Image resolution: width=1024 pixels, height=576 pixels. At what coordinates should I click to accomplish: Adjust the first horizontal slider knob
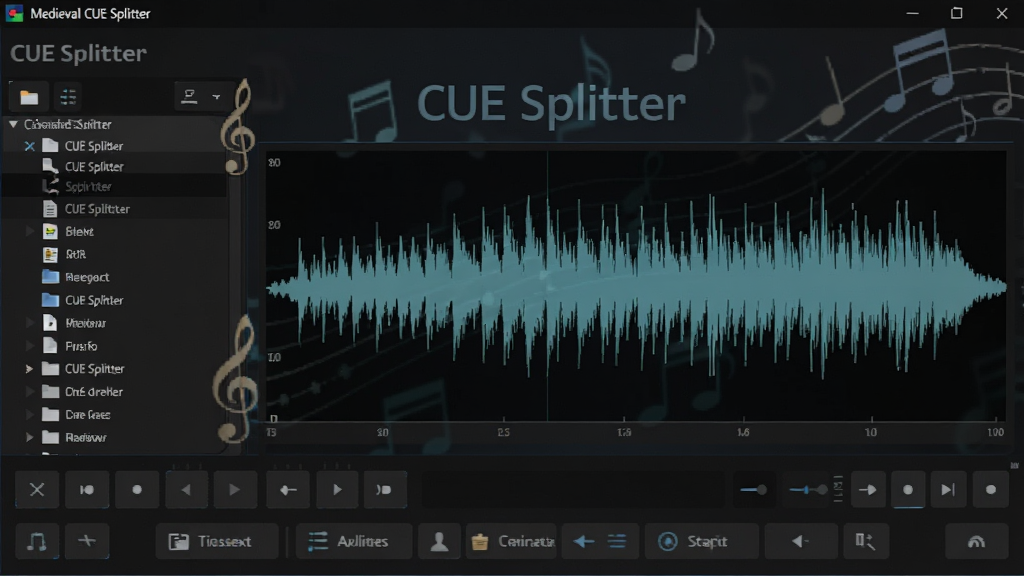(x=761, y=490)
